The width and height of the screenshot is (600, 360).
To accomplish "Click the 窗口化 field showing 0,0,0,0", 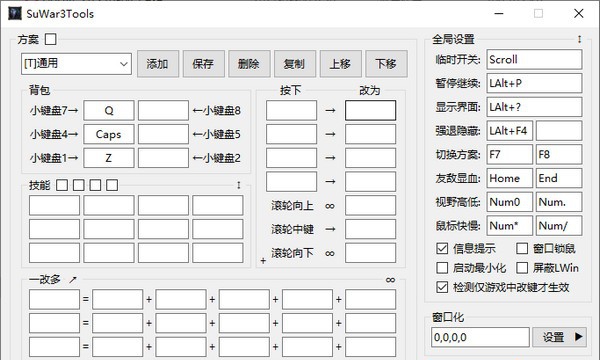I will [x=480, y=337].
